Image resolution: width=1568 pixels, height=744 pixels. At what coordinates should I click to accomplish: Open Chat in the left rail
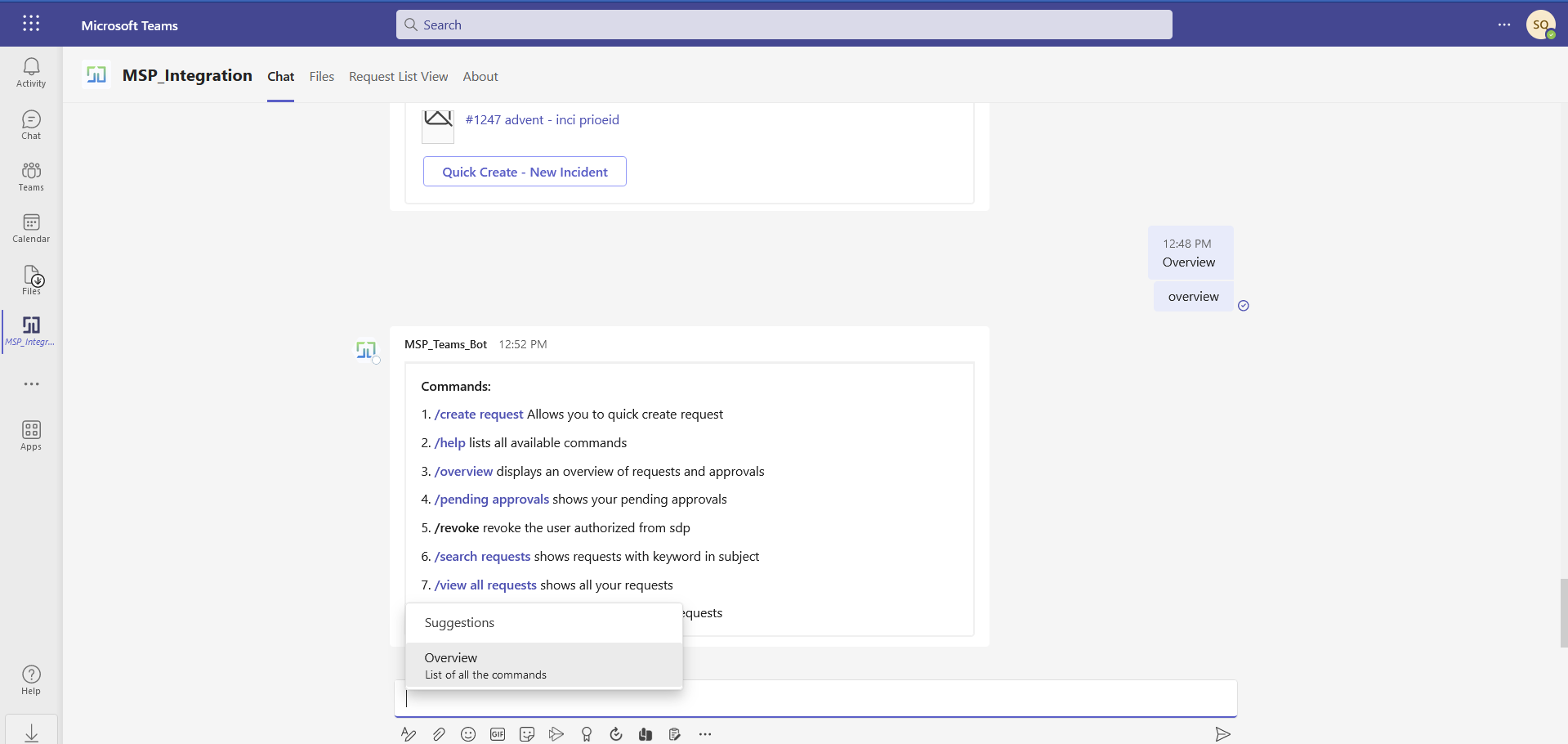click(x=31, y=125)
